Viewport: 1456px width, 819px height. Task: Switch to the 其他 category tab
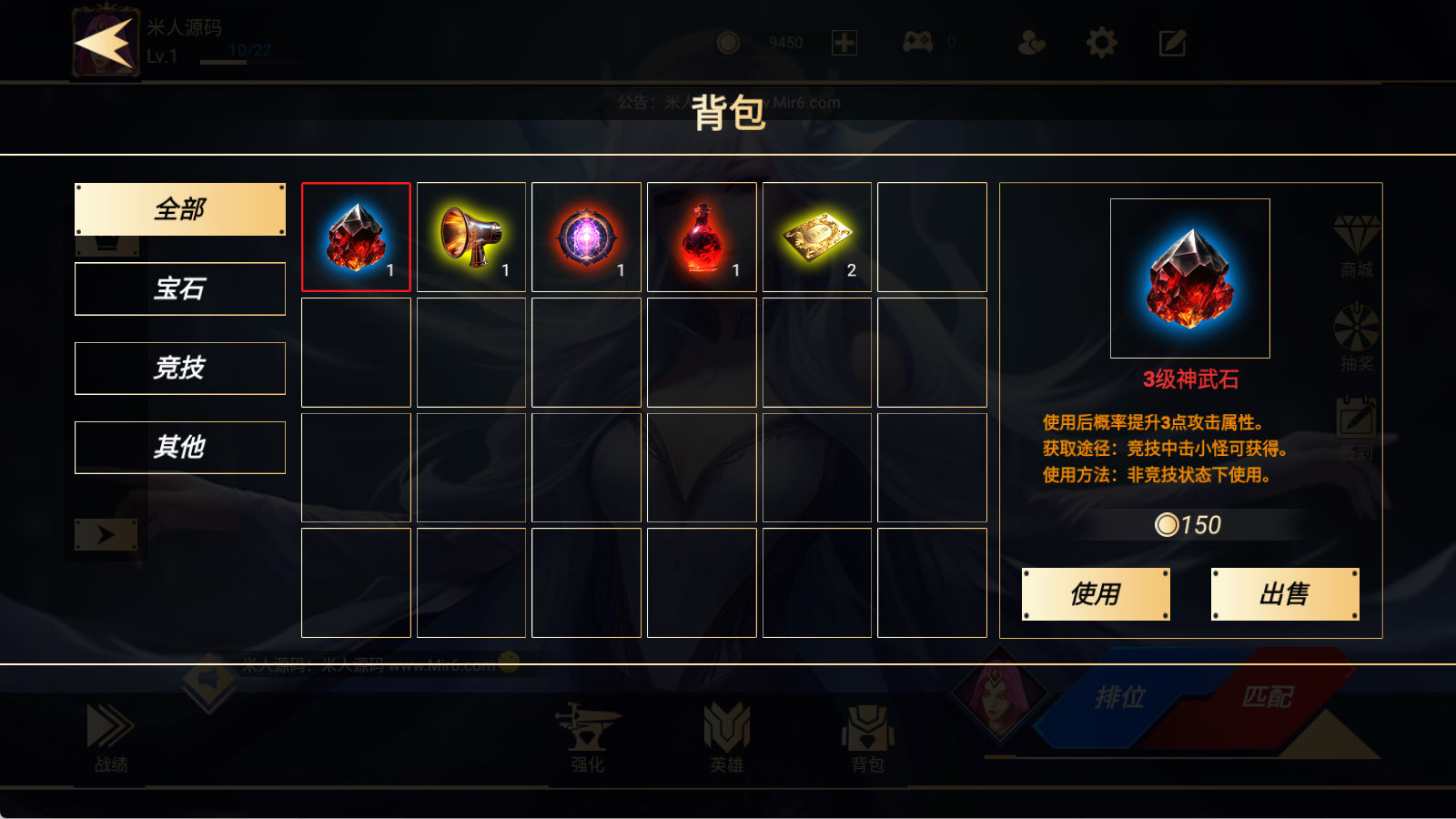click(x=180, y=447)
